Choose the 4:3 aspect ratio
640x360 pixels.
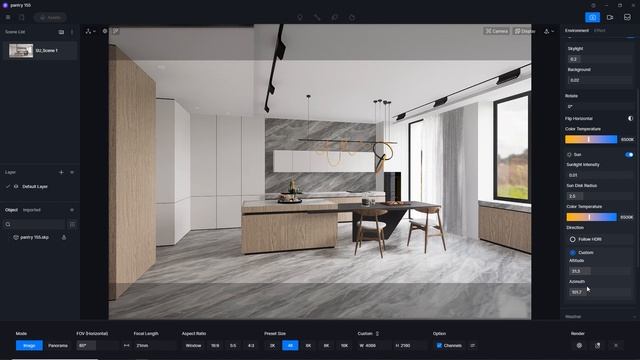point(251,345)
